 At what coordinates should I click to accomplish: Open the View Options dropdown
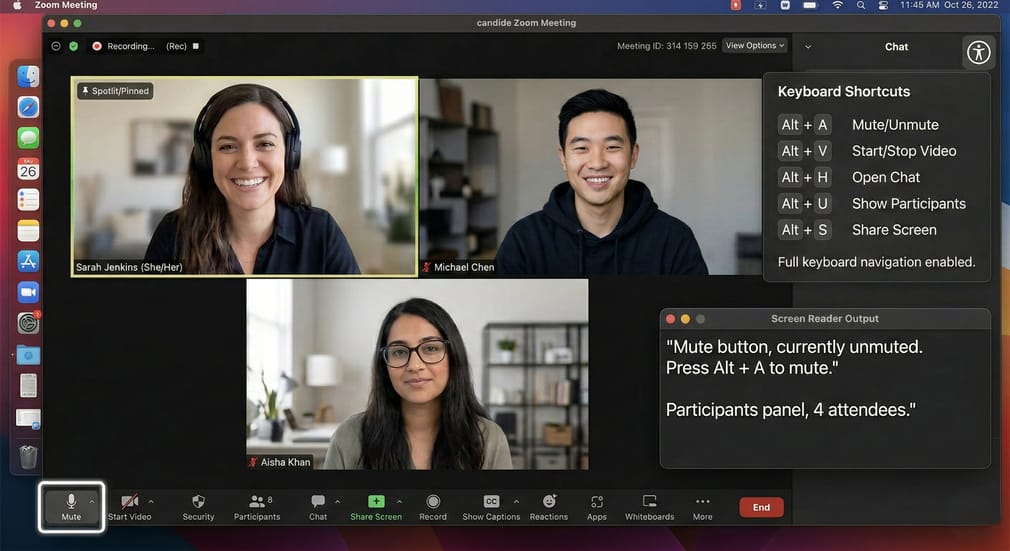pyautogui.click(x=755, y=46)
